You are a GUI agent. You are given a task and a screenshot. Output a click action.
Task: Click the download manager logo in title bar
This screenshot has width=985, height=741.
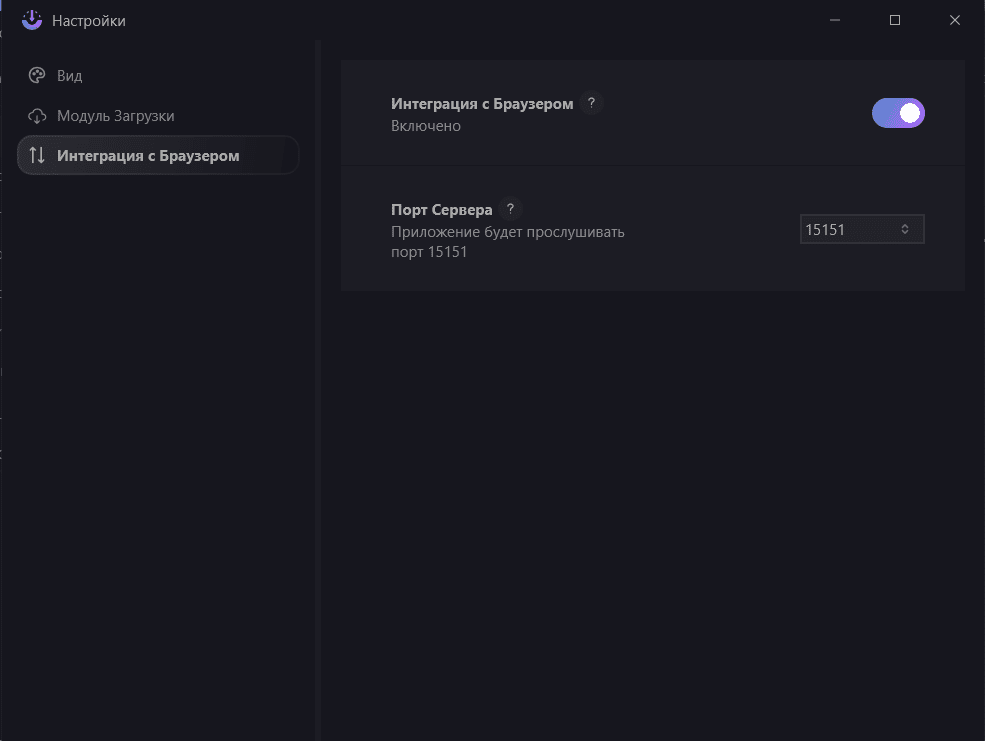[x=32, y=20]
